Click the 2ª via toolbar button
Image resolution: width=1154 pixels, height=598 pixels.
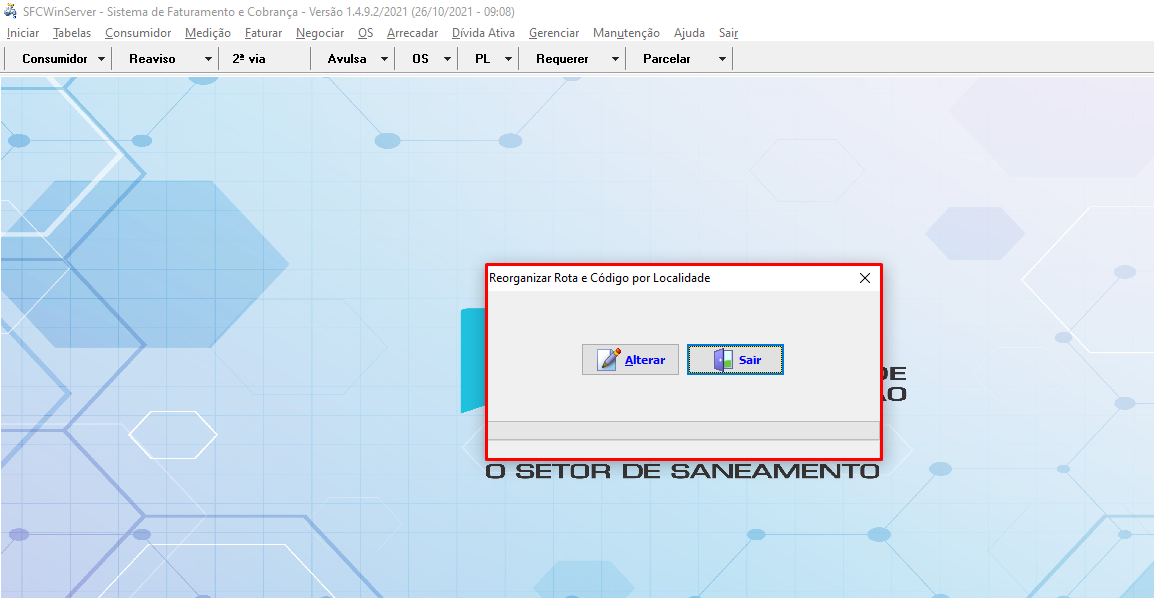[249, 59]
